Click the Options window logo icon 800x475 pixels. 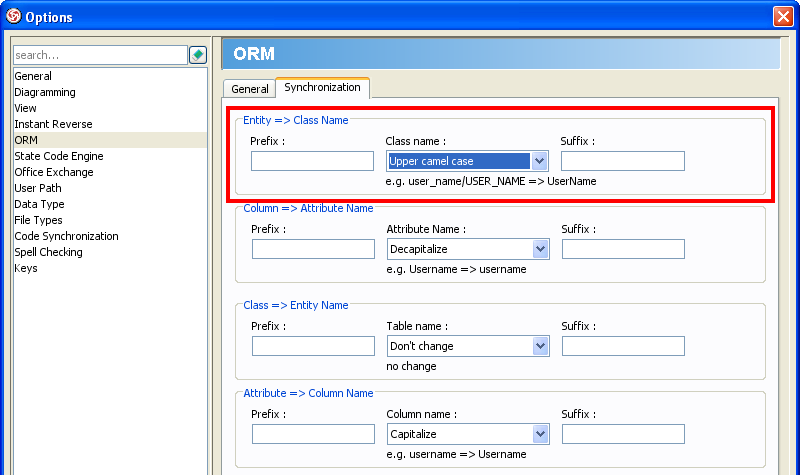tap(13, 16)
